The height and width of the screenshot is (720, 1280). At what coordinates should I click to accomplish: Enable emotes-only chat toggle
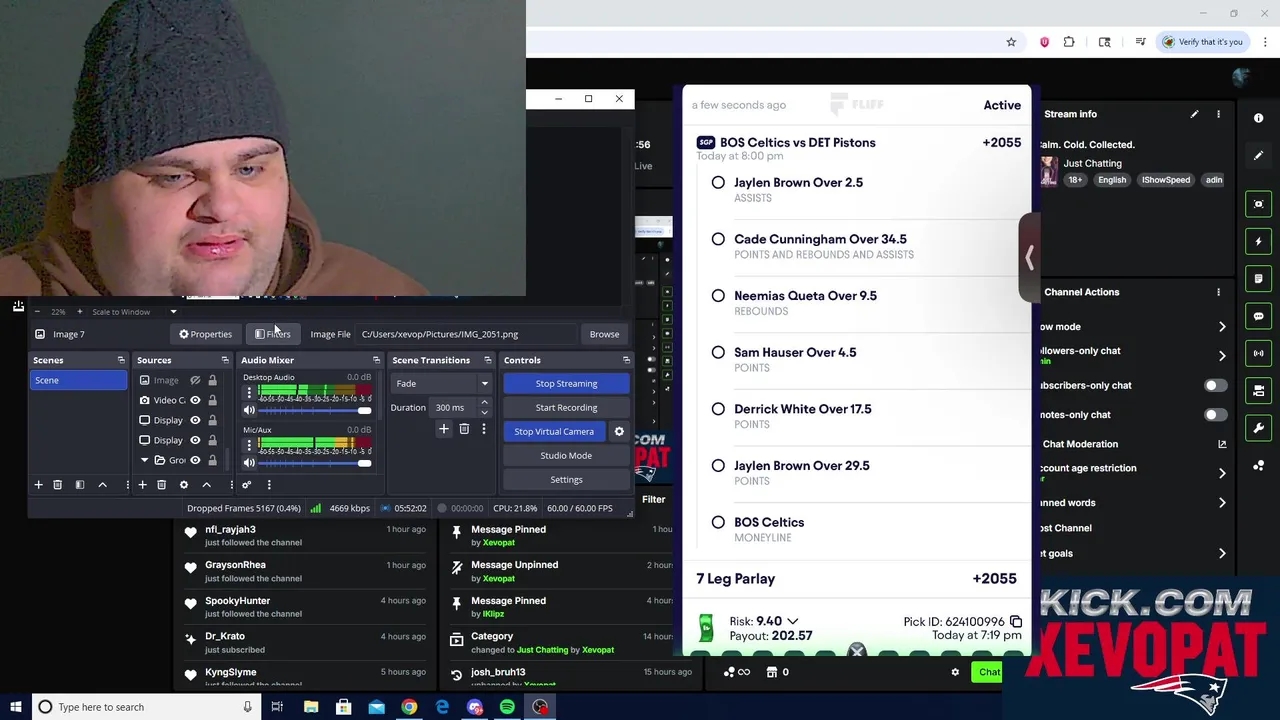click(1214, 415)
